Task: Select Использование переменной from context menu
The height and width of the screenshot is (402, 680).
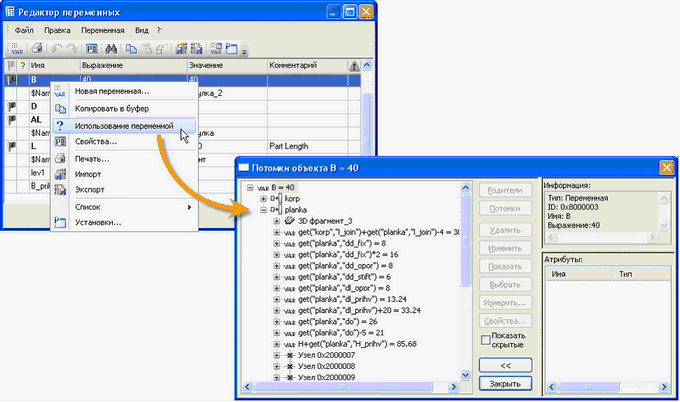Action: pos(124,125)
